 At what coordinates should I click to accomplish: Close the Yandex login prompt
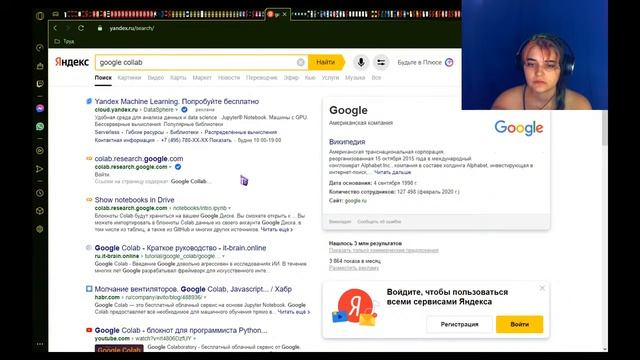pyautogui.click(x=542, y=288)
